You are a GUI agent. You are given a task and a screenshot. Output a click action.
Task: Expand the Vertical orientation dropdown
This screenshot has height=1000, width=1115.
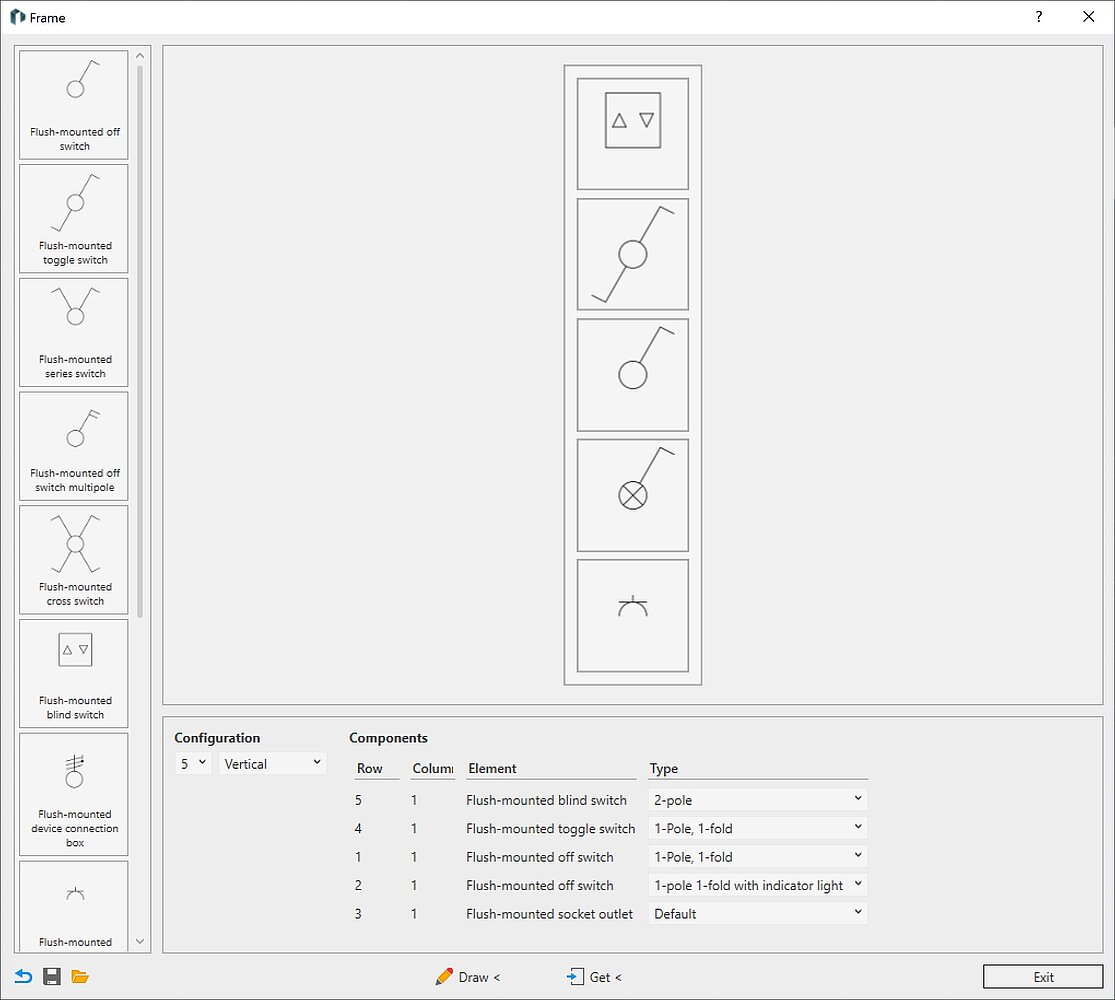(x=273, y=764)
